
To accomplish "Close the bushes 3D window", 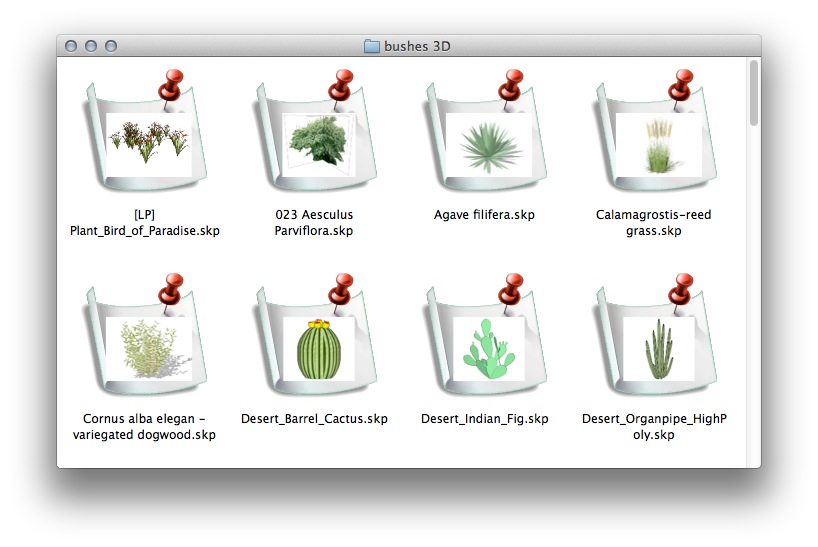I will 71,46.
